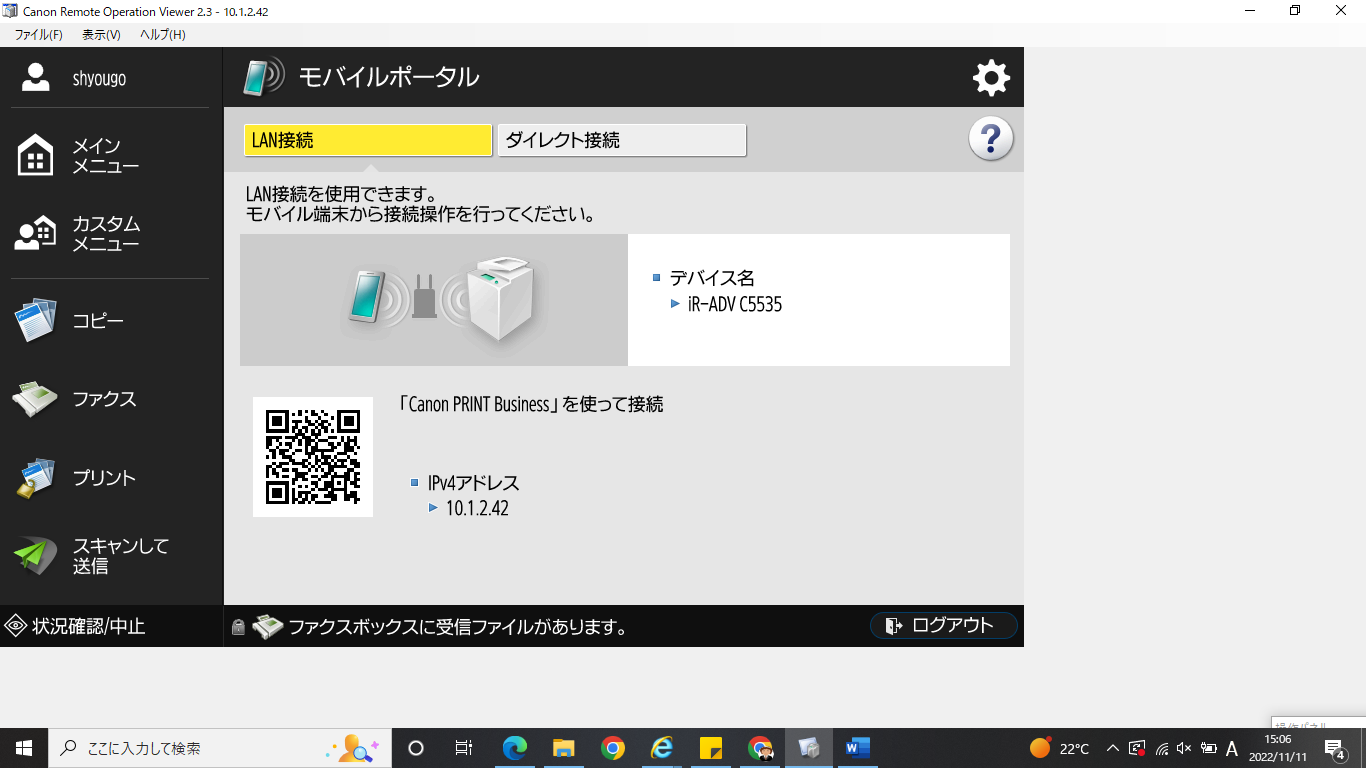This screenshot has width=1366, height=768.
Task: Click the taskbar search box
Action: [218, 748]
